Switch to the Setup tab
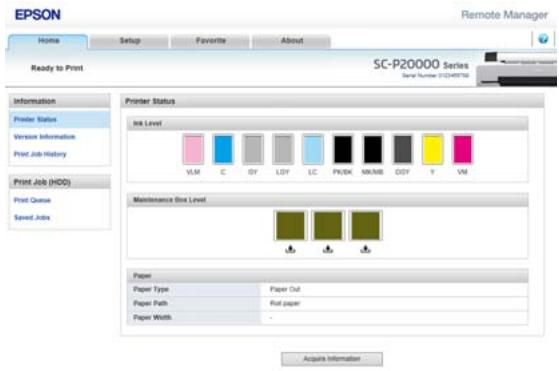Image resolution: width=559 pixels, height=371 pixels. (x=129, y=41)
